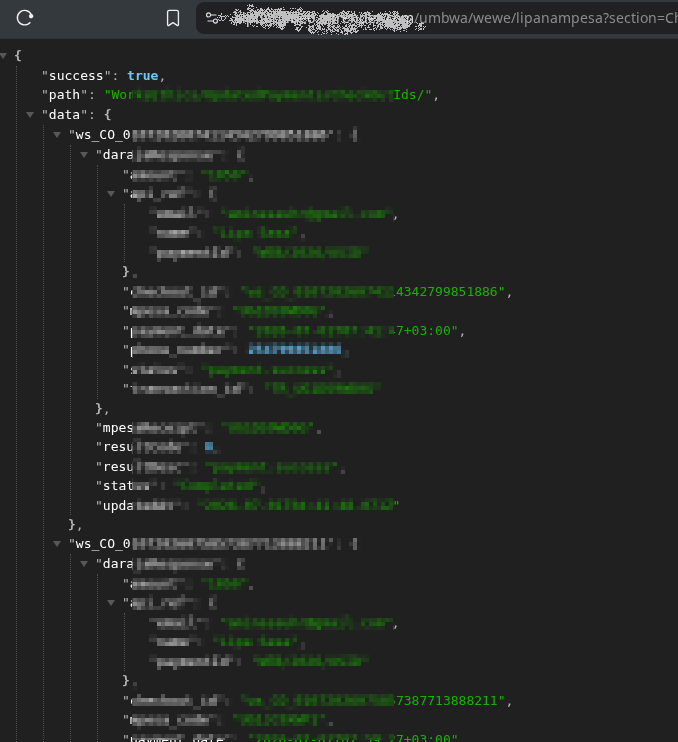The image size is (678, 742).
Task: Collapse ws_CO_0 entry with checkout id ending 4342799851886
Action: click(57, 135)
